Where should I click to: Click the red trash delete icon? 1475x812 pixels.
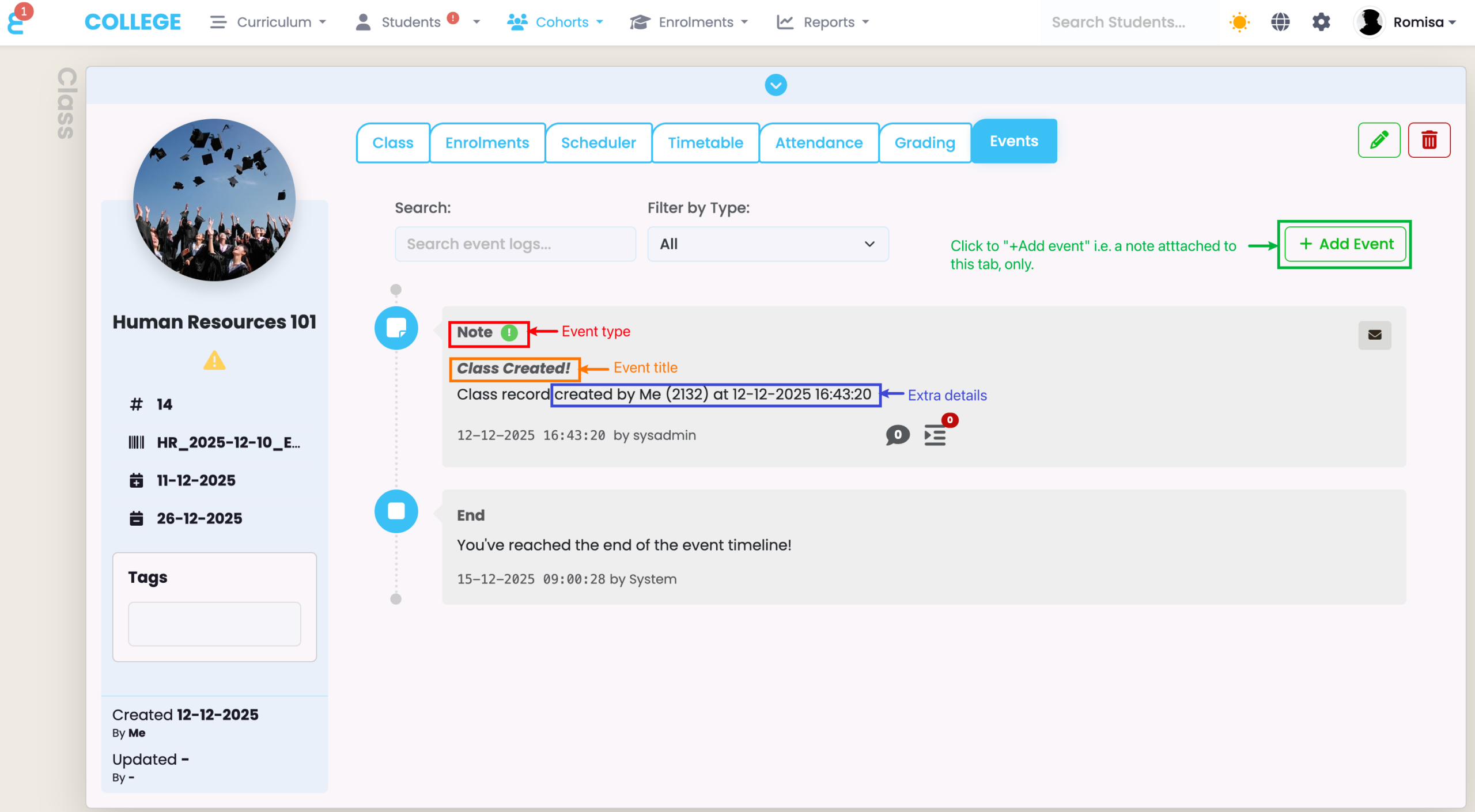point(1429,140)
